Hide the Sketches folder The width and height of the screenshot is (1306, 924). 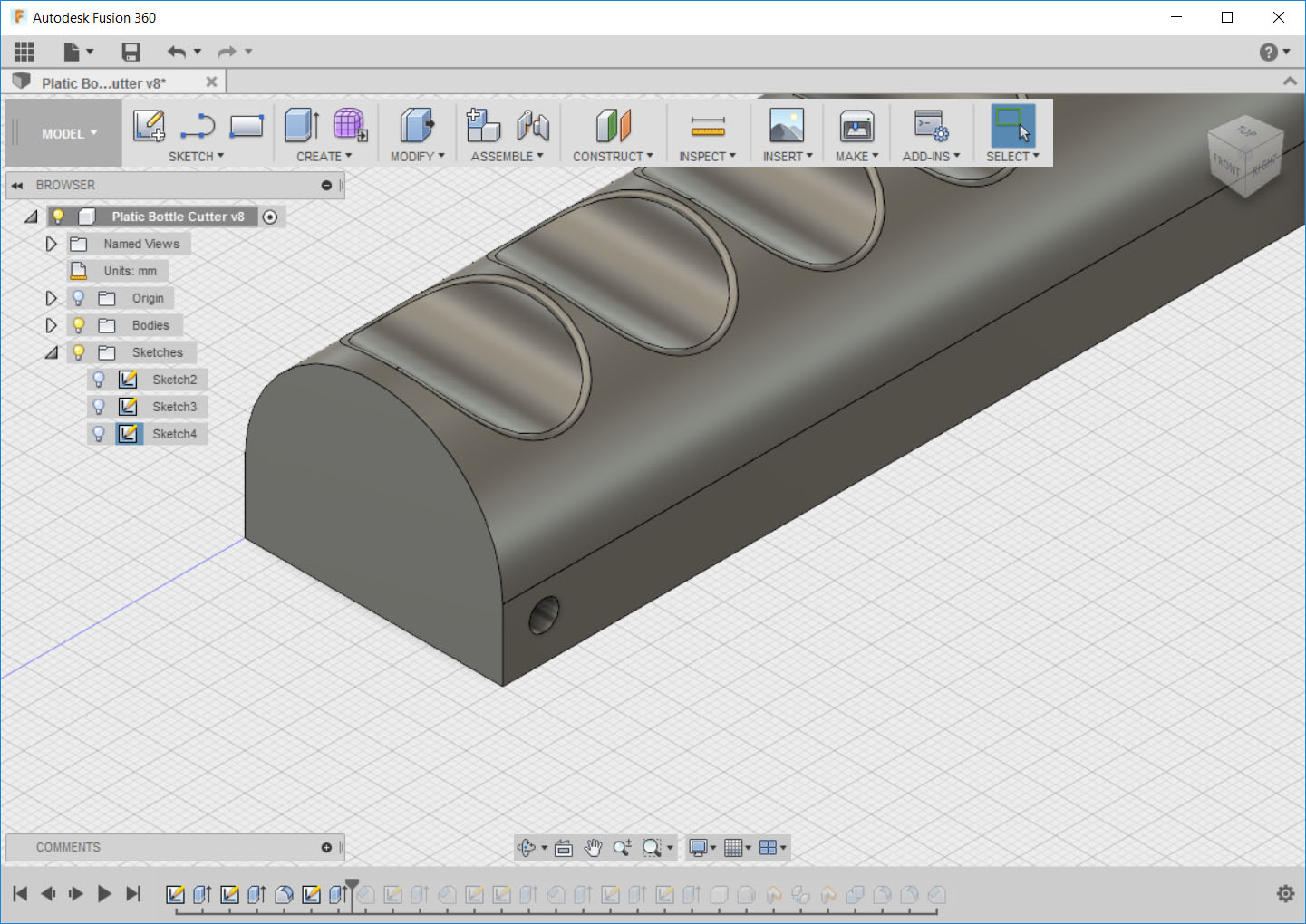tap(78, 351)
